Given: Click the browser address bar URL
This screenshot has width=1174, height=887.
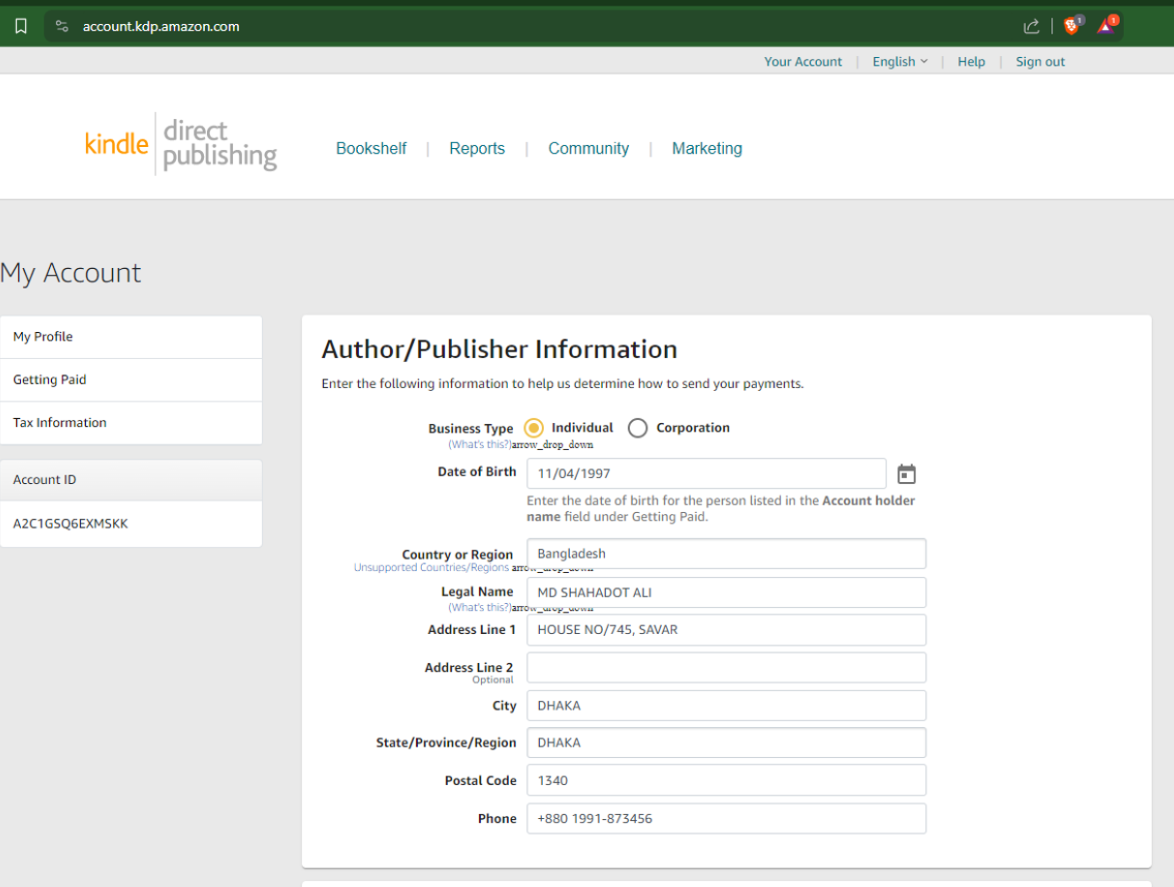Looking at the screenshot, I should pos(161,26).
